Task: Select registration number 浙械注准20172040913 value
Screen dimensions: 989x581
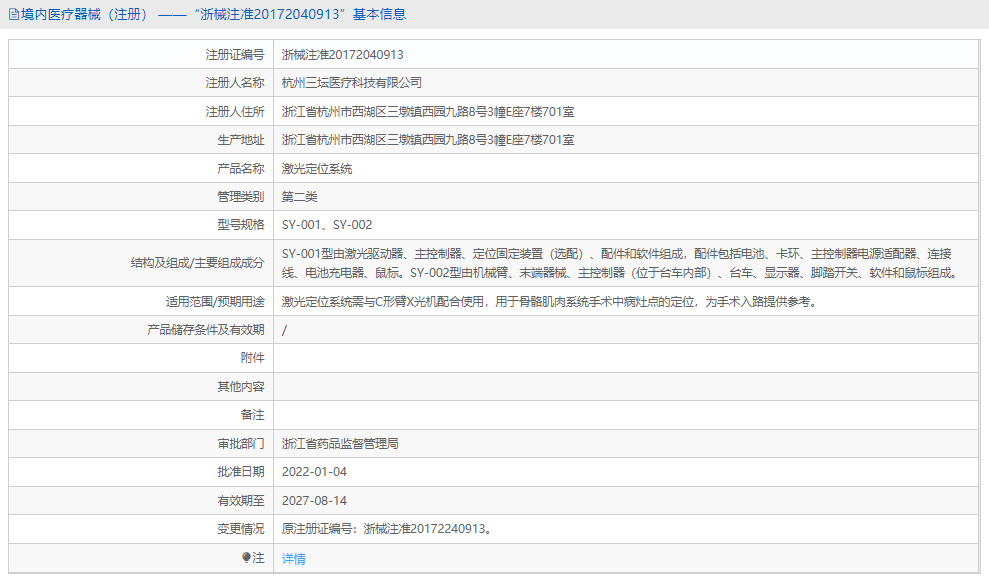Action: point(342,55)
